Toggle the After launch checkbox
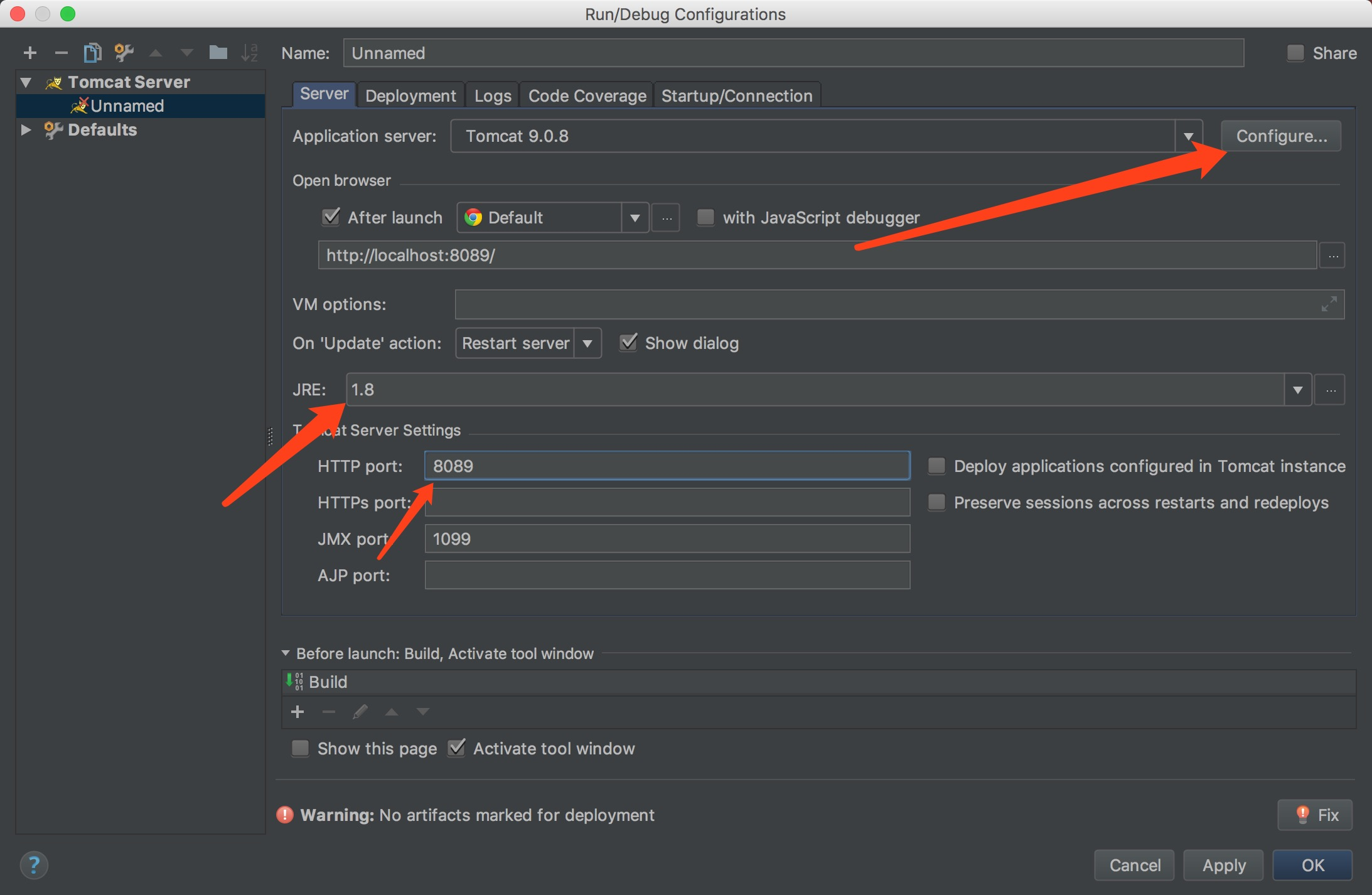Screen dimensions: 1372x895 click(x=331, y=217)
